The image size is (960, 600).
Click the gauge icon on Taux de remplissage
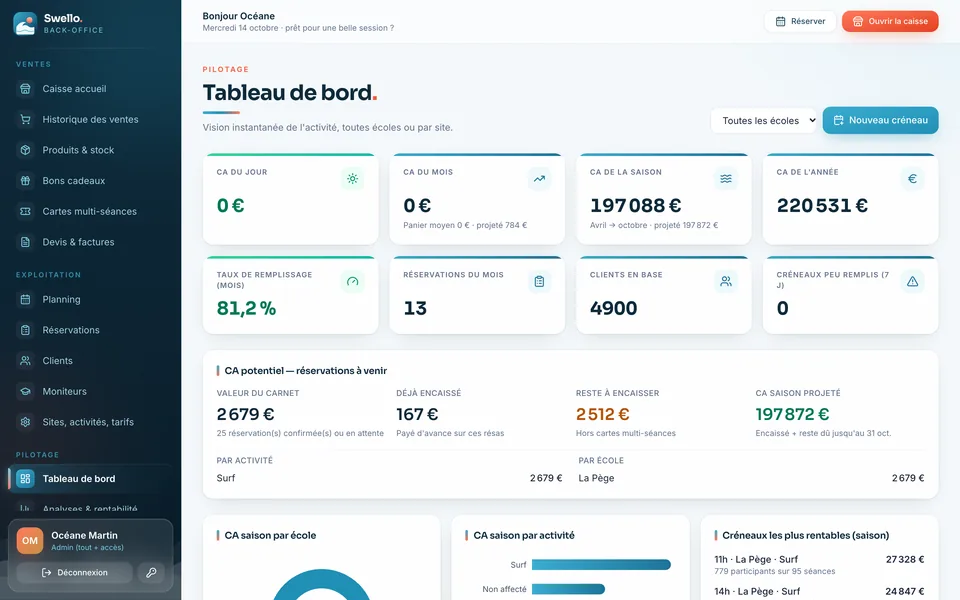(x=353, y=282)
